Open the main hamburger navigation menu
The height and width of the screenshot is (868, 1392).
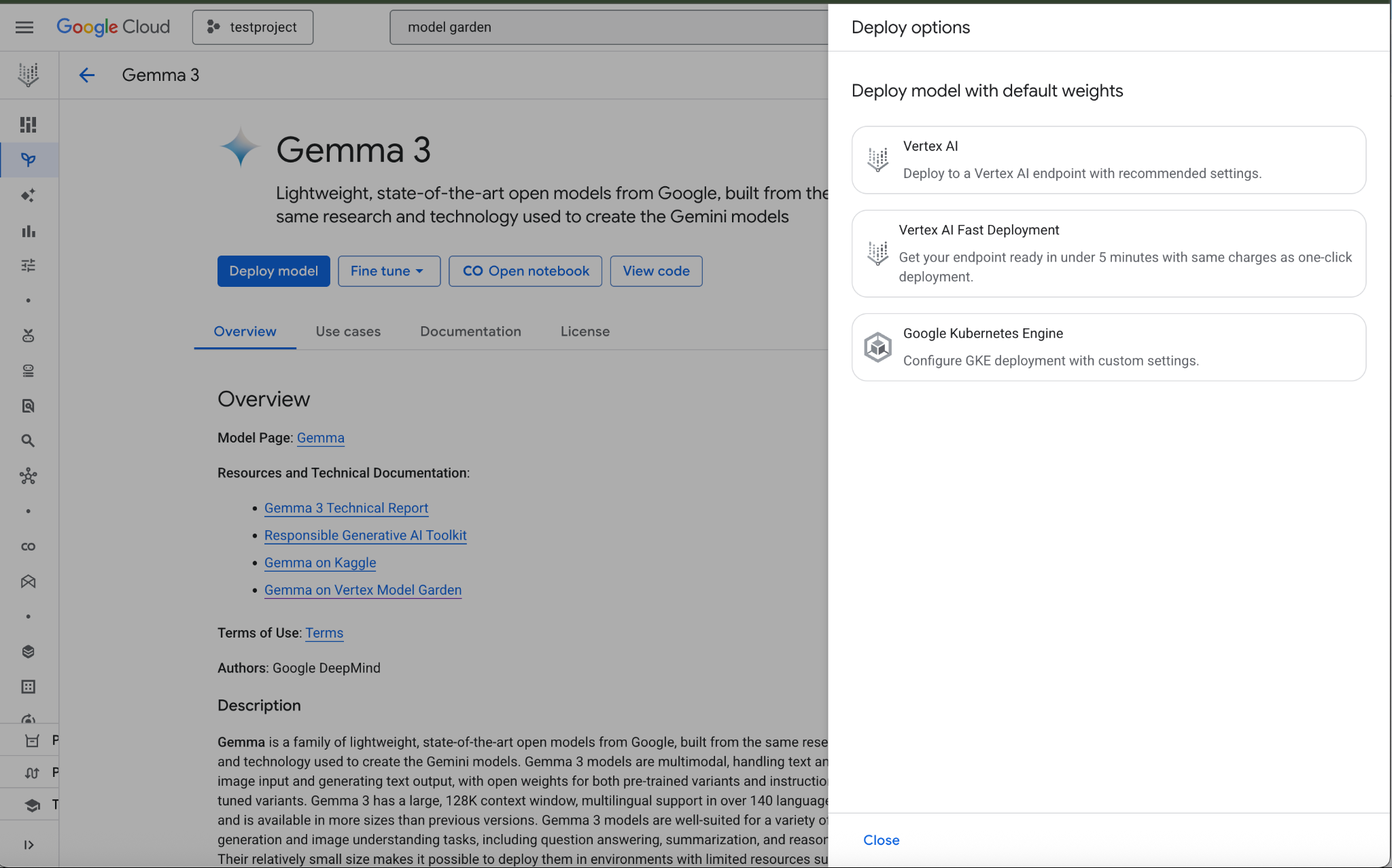coord(24,27)
